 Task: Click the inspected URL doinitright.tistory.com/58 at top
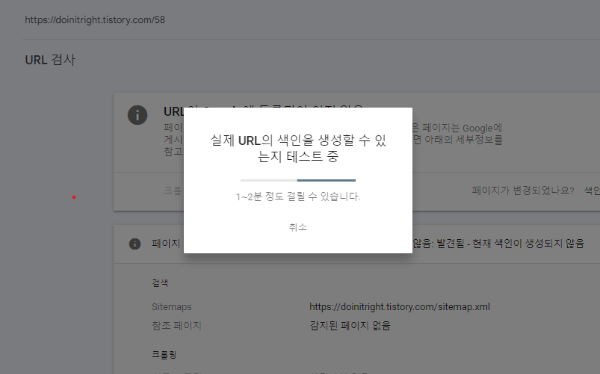[x=95, y=20]
